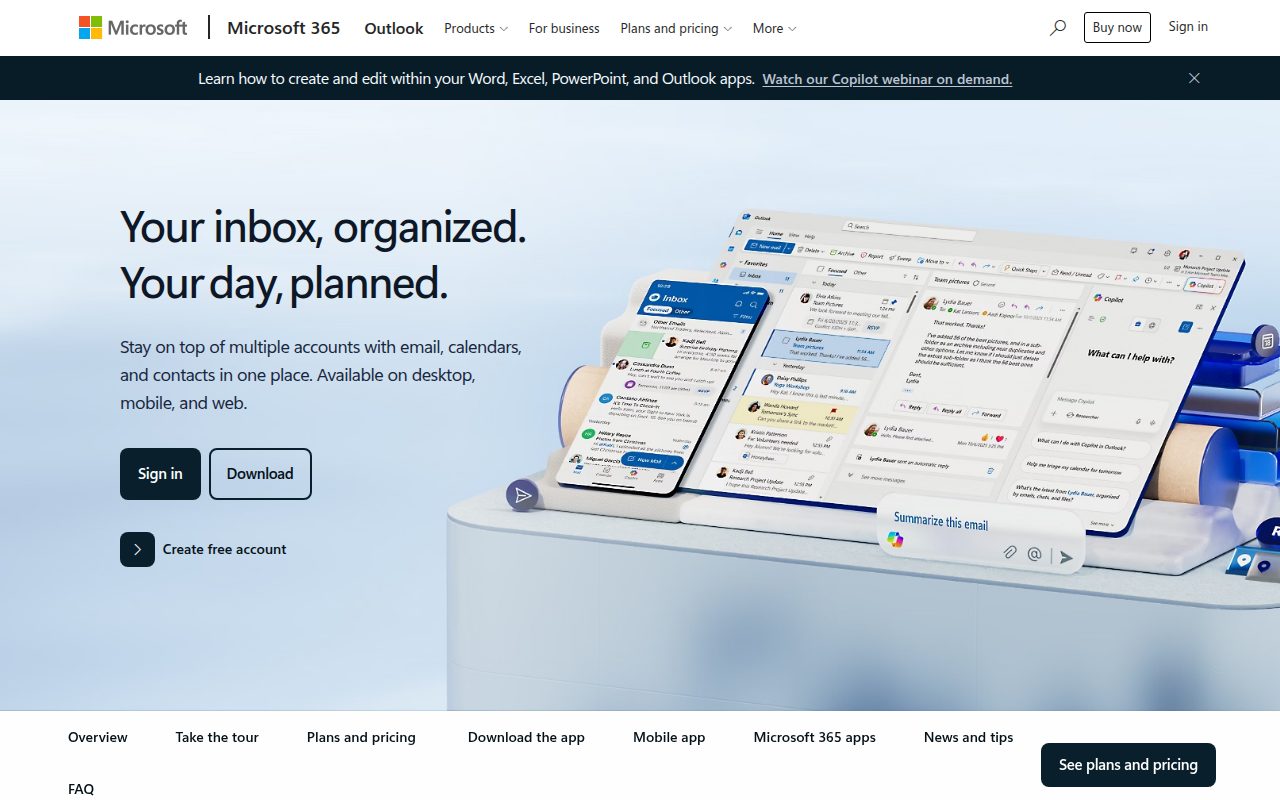This screenshot has width=1280, height=800.
Task: Open the Mobile app section tab
Action: 669,737
